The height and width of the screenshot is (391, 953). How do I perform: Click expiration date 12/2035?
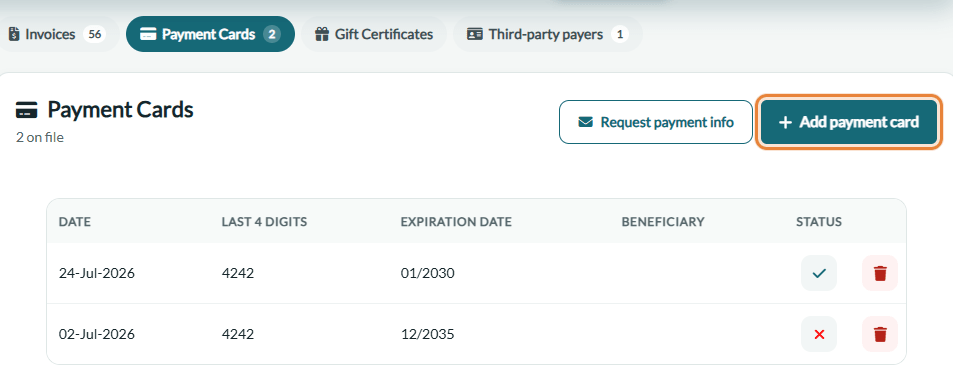pyautogui.click(x=427, y=334)
